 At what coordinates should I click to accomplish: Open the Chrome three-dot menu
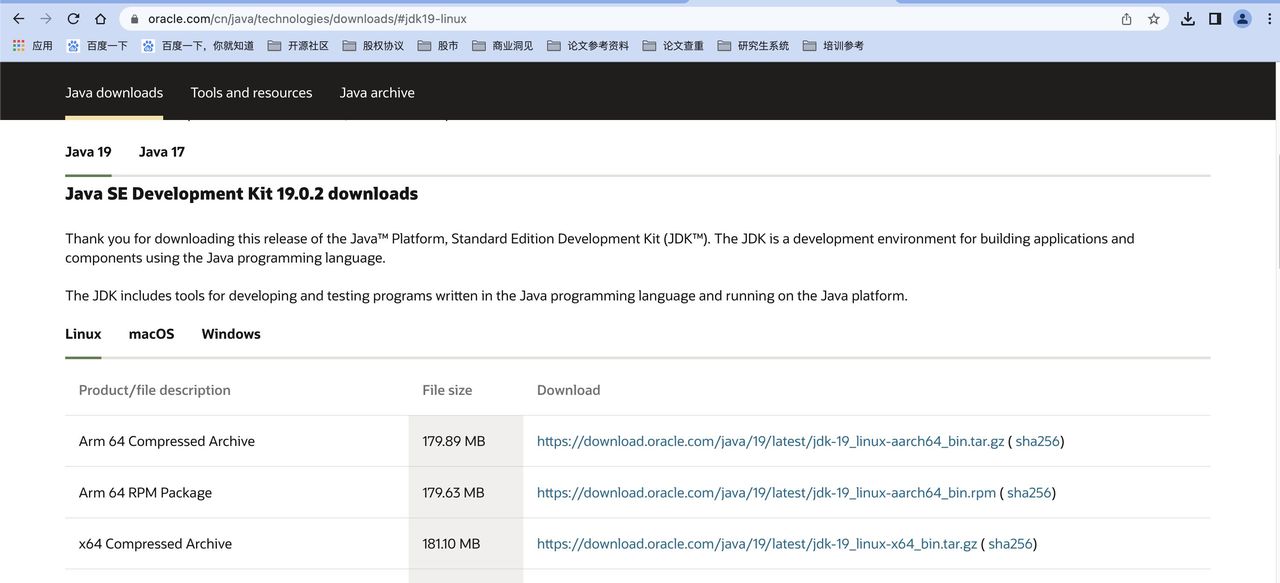(x=1268, y=19)
